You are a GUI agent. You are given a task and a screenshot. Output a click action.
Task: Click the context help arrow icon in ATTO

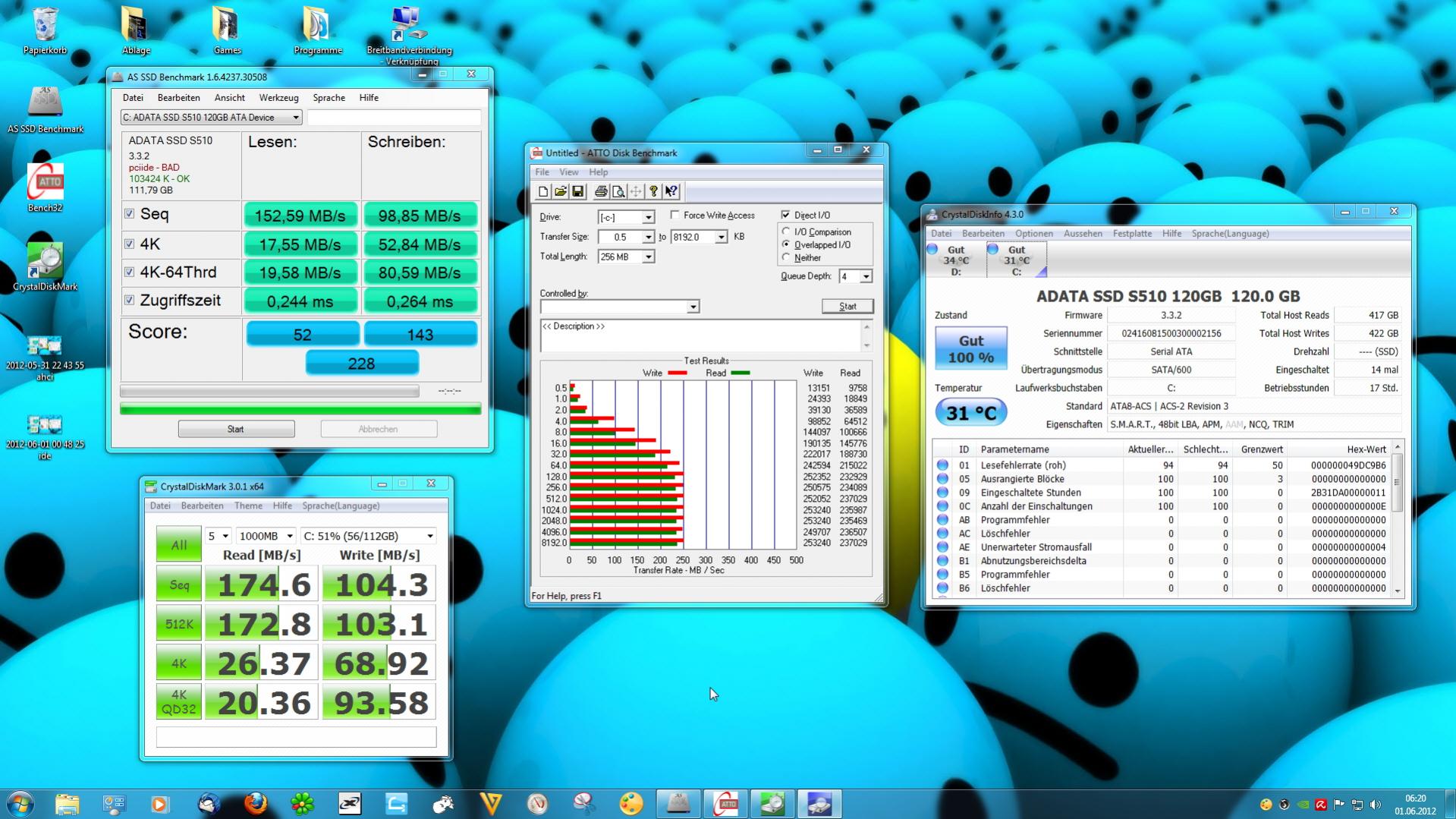coord(671,192)
